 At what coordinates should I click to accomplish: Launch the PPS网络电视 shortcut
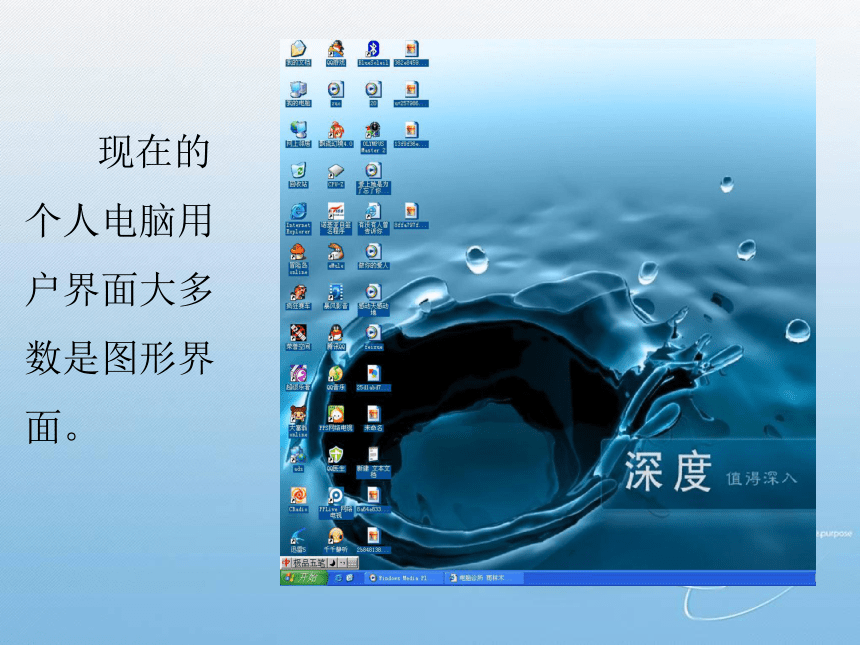(336, 418)
